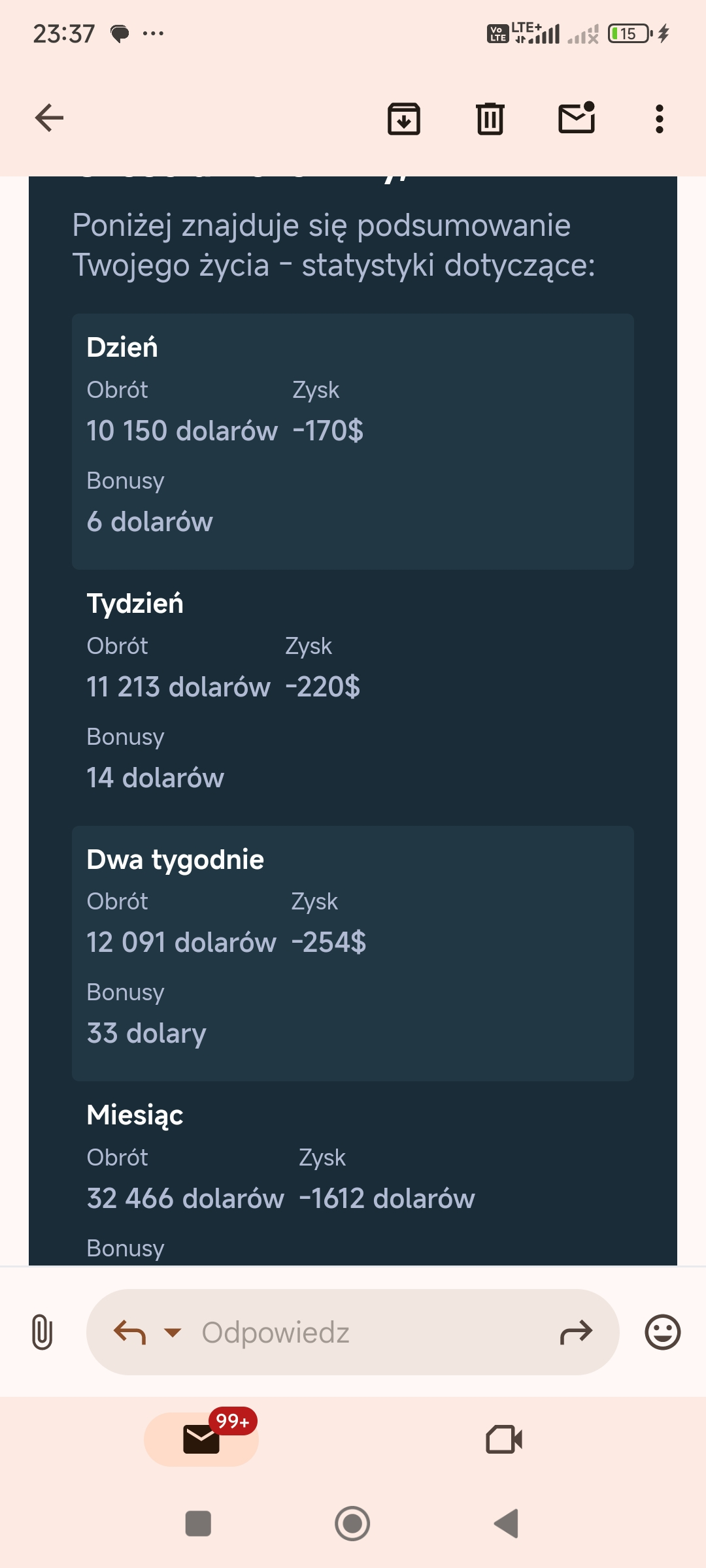Screen dimensions: 706x1568
Task: Select the Dzień statistics card
Action: (353, 442)
